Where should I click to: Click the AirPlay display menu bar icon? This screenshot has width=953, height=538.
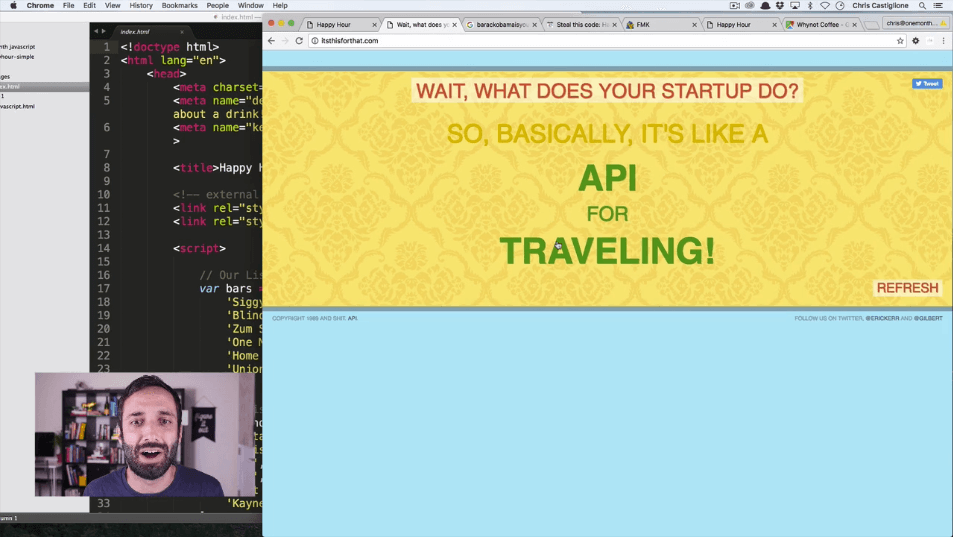tap(795, 5)
